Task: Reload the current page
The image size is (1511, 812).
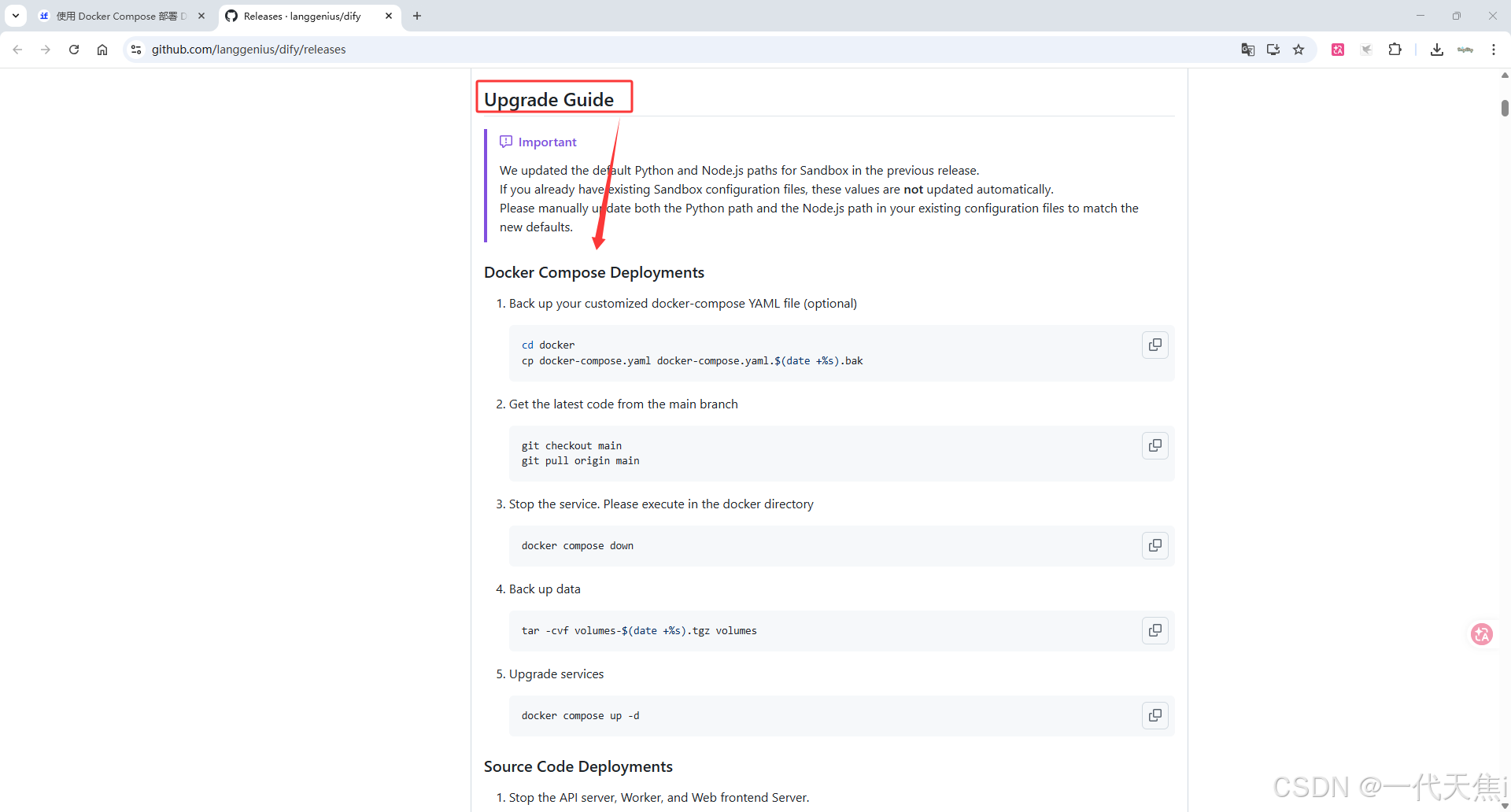Action: tap(74, 50)
